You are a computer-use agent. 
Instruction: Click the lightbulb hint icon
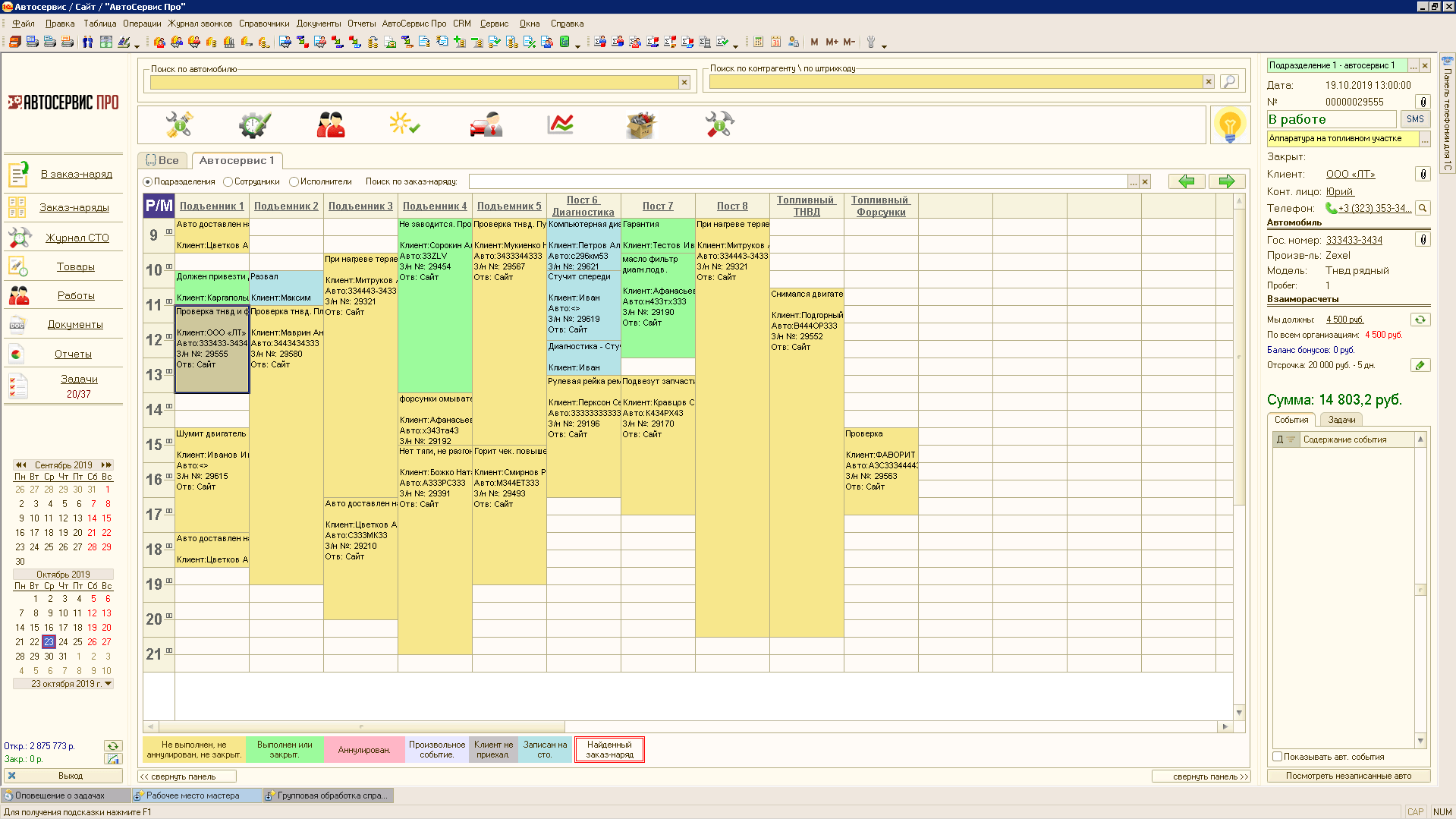point(1229,124)
